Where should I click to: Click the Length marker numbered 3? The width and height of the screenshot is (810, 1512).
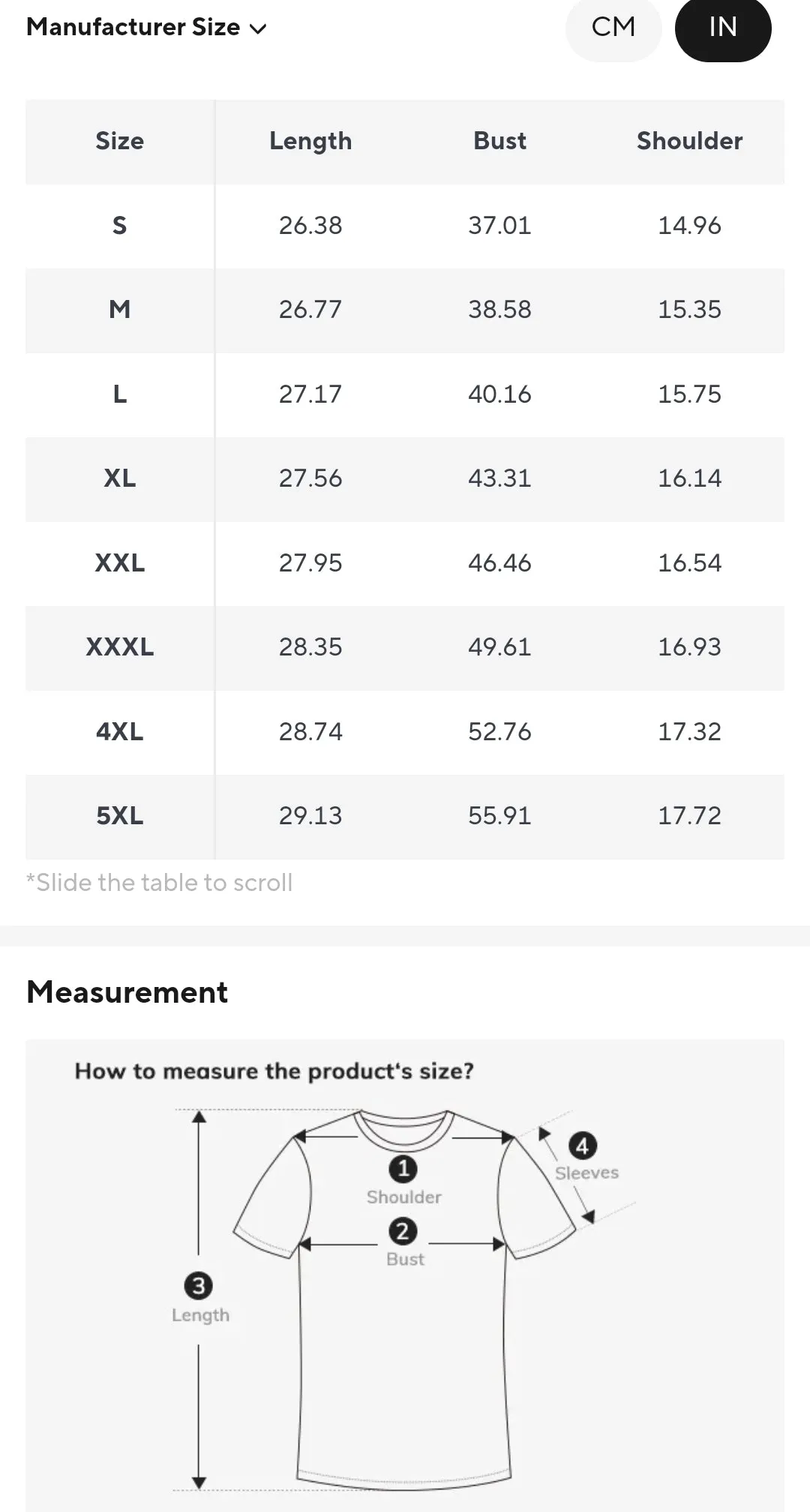point(198,1285)
